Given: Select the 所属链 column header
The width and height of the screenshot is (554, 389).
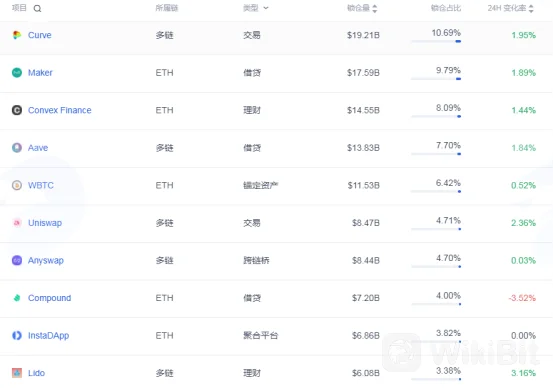Looking at the screenshot, I should (167, 8).
